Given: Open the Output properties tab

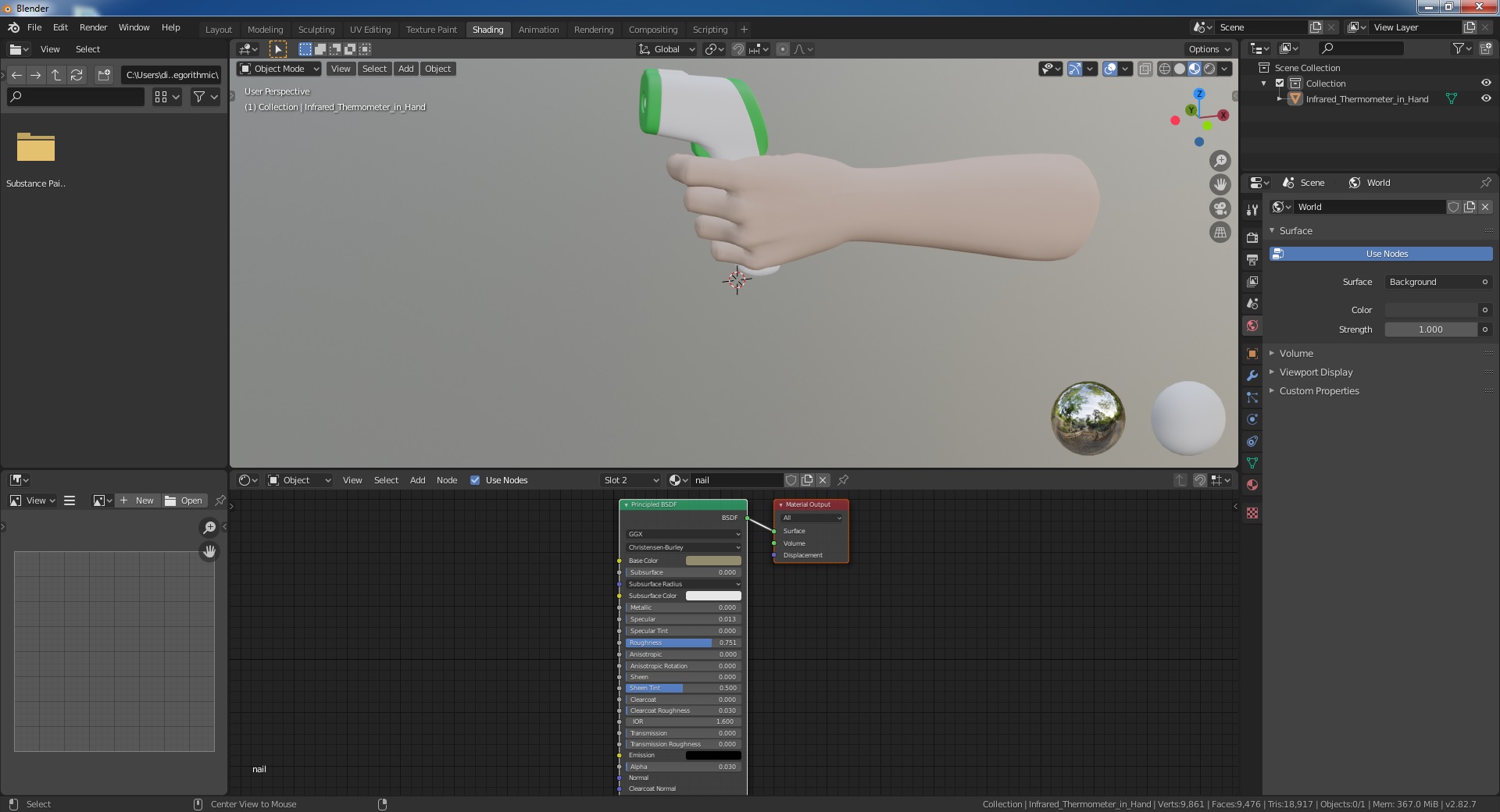Looking at the screenshot, I should pos(1252,259).
